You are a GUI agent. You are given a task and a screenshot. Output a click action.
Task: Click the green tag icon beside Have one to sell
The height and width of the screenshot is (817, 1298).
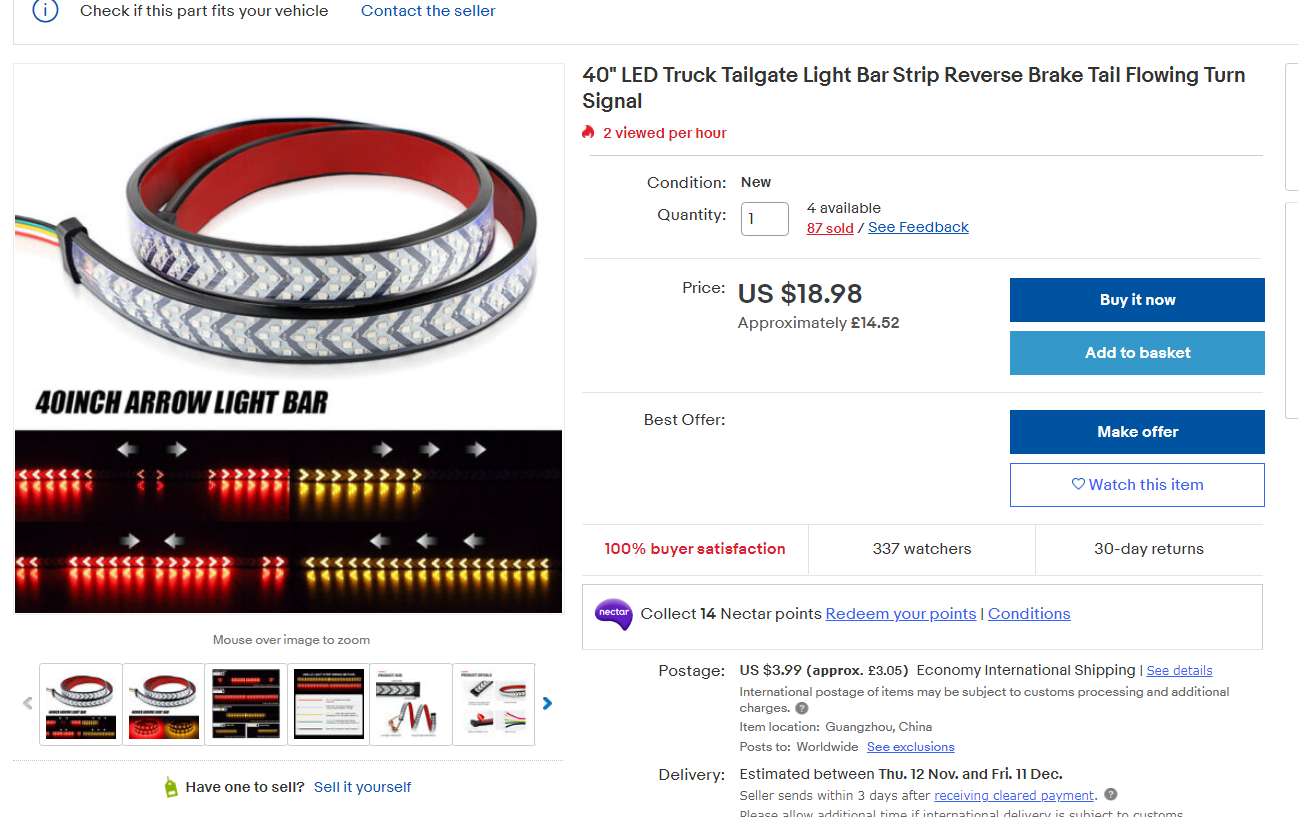(171, 787)
